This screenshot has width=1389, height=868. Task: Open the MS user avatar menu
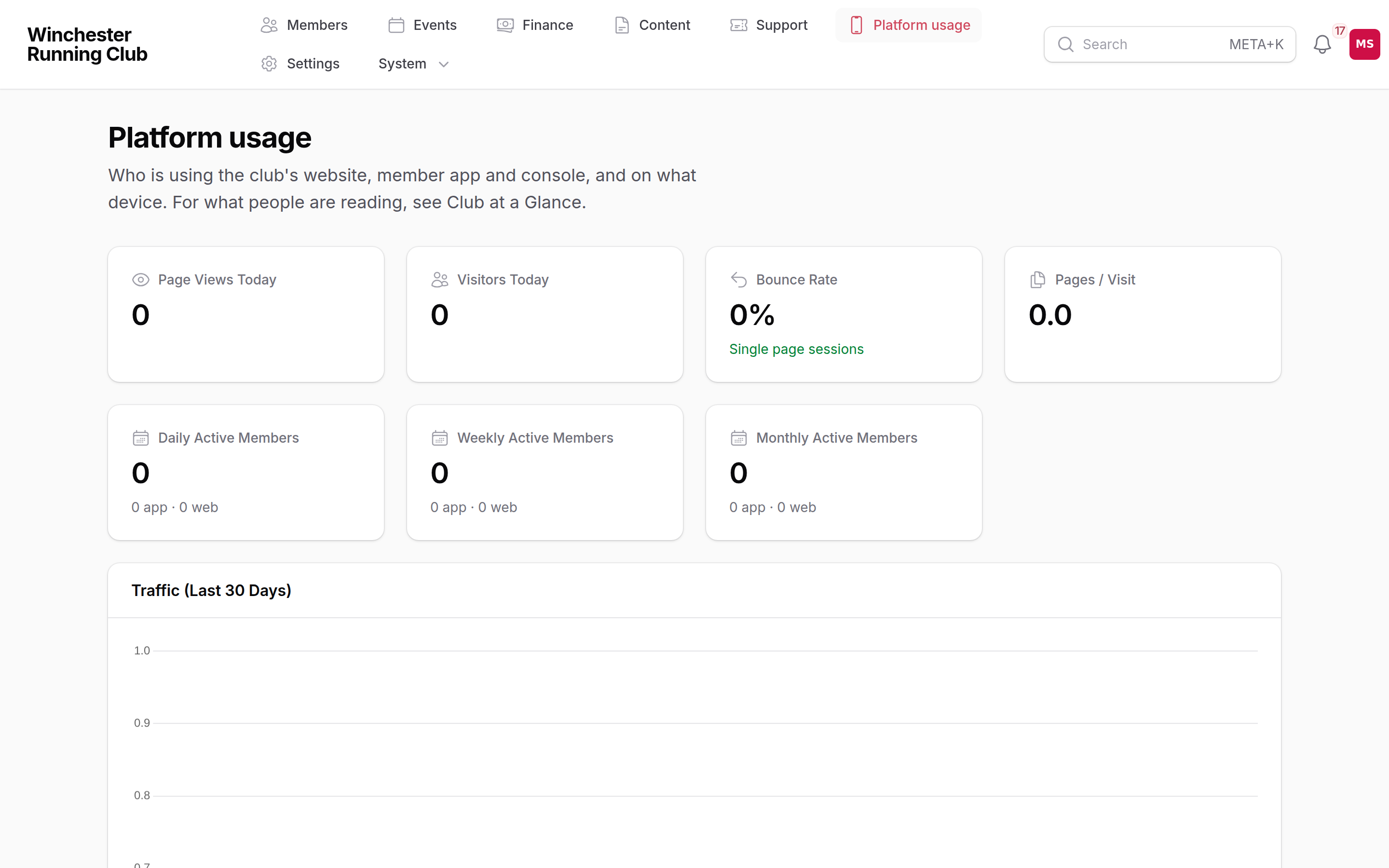[x=1365, y=44]
